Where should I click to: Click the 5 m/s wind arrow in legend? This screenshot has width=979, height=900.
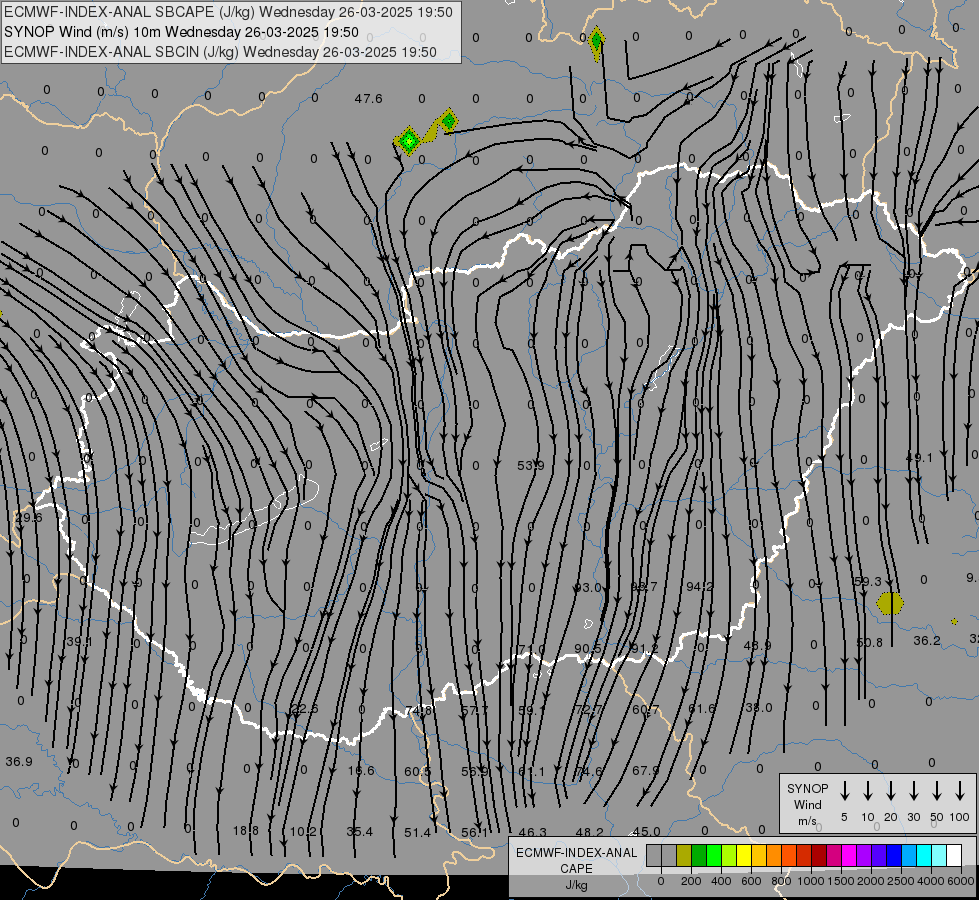[844, 791]
